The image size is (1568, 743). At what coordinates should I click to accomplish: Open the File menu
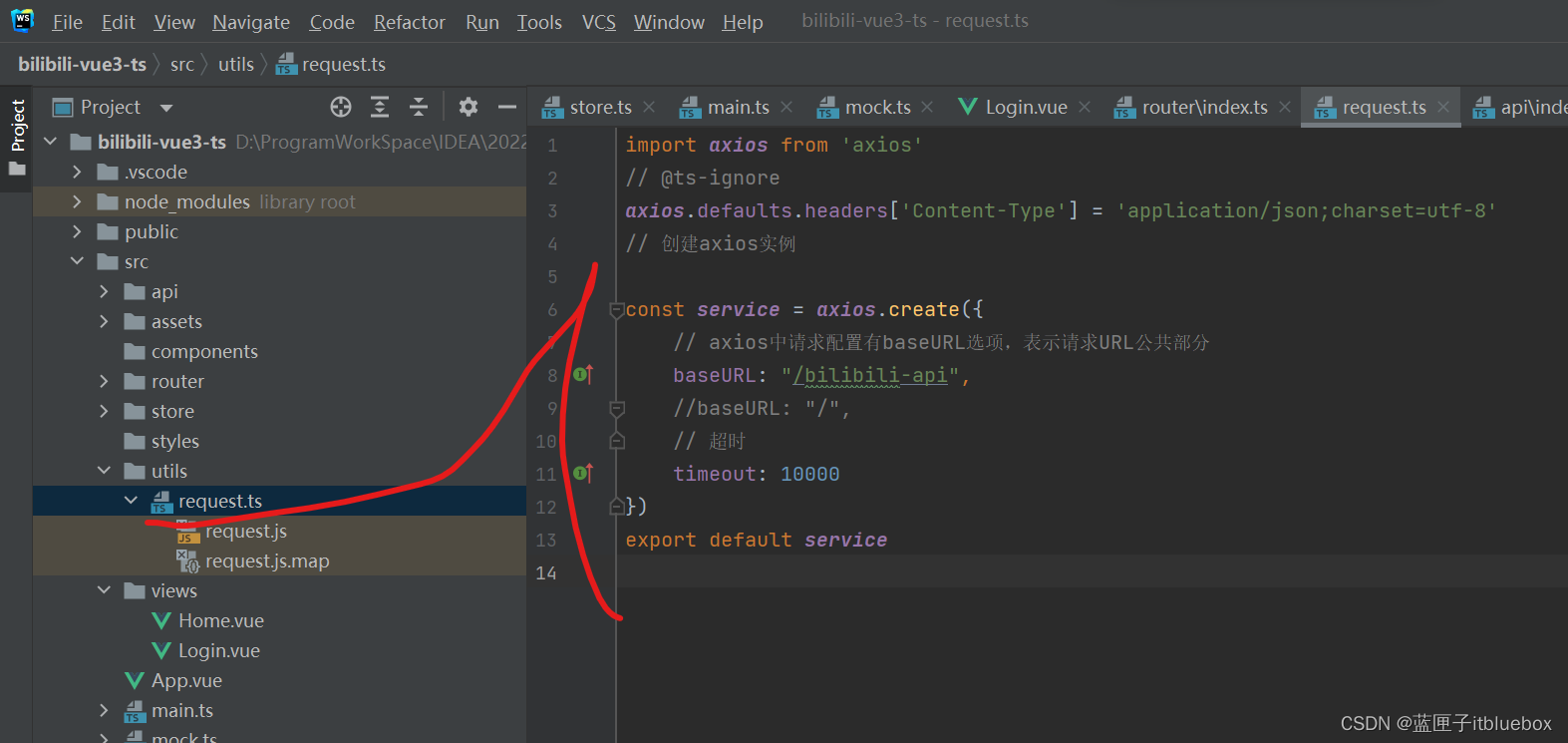67,22
